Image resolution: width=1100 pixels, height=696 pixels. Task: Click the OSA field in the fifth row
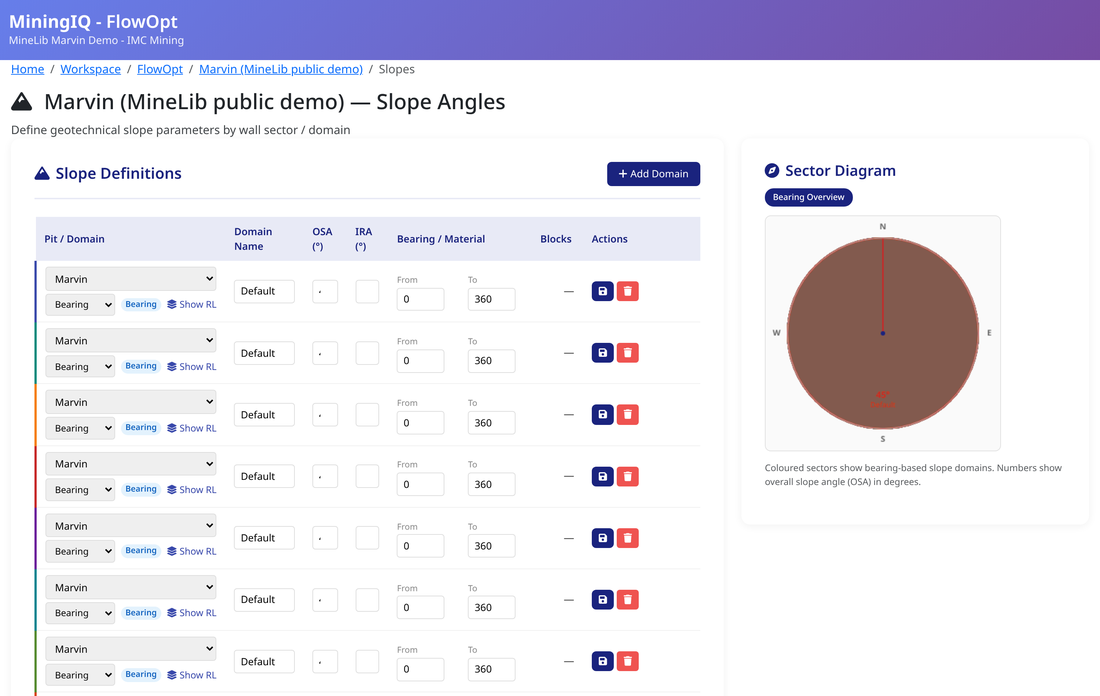(325, 538)
